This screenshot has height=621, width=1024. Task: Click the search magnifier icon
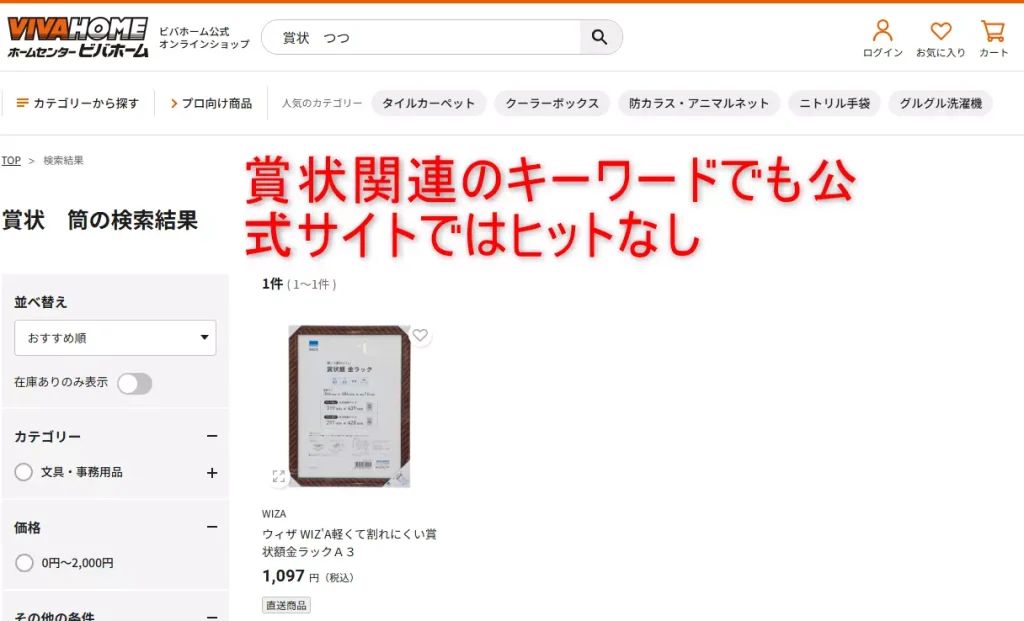coord(600,36)
